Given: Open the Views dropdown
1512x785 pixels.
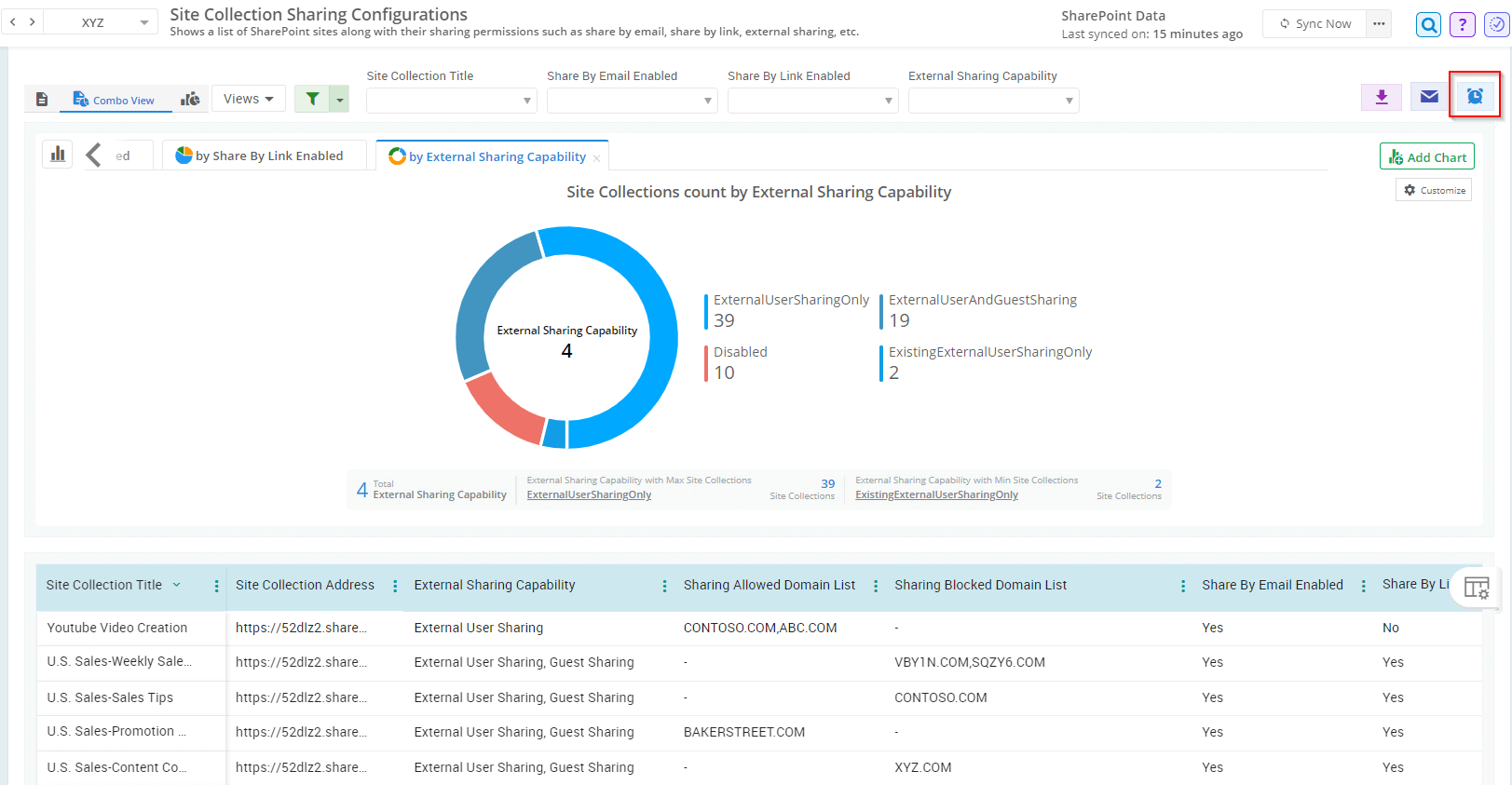Looking at the screenshot, I should 248,99.
